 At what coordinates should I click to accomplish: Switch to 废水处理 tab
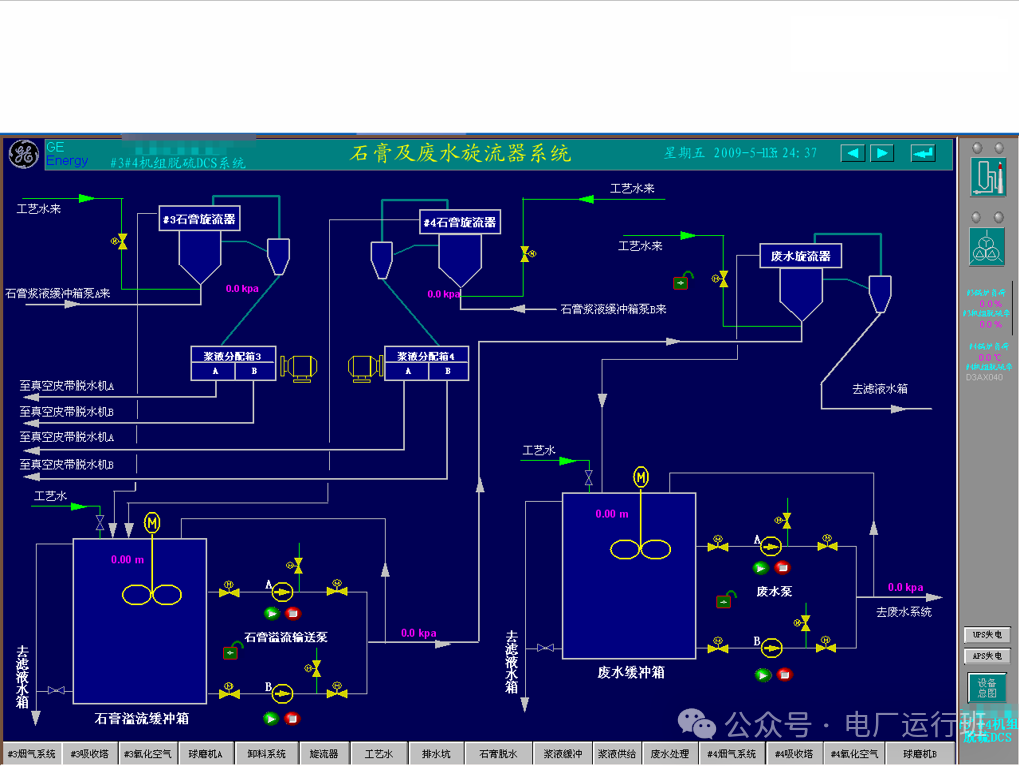point(669,754)
